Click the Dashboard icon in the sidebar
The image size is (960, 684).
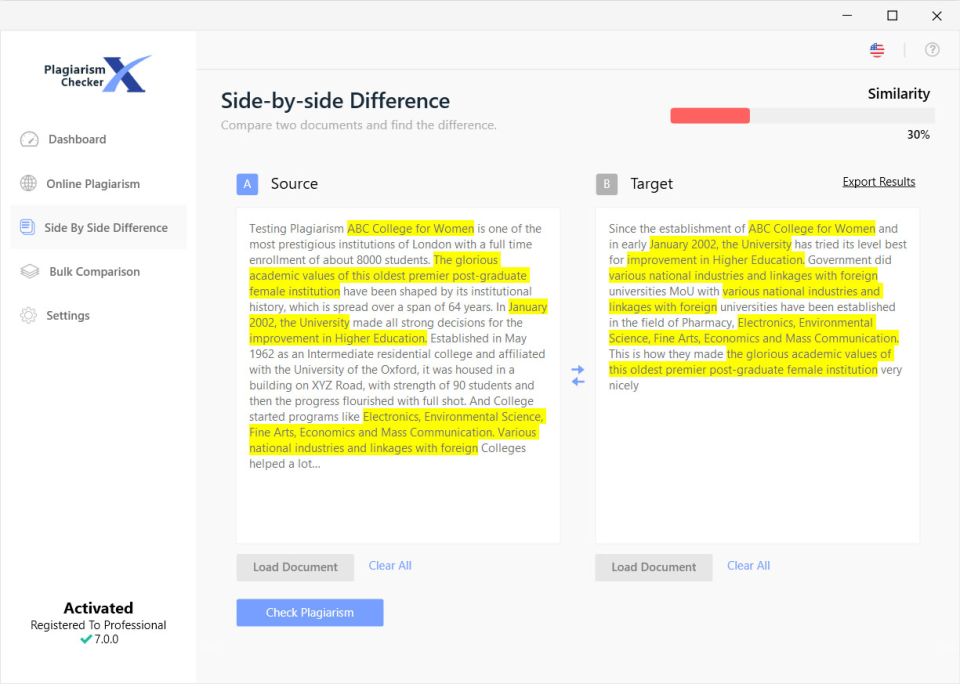28,139
